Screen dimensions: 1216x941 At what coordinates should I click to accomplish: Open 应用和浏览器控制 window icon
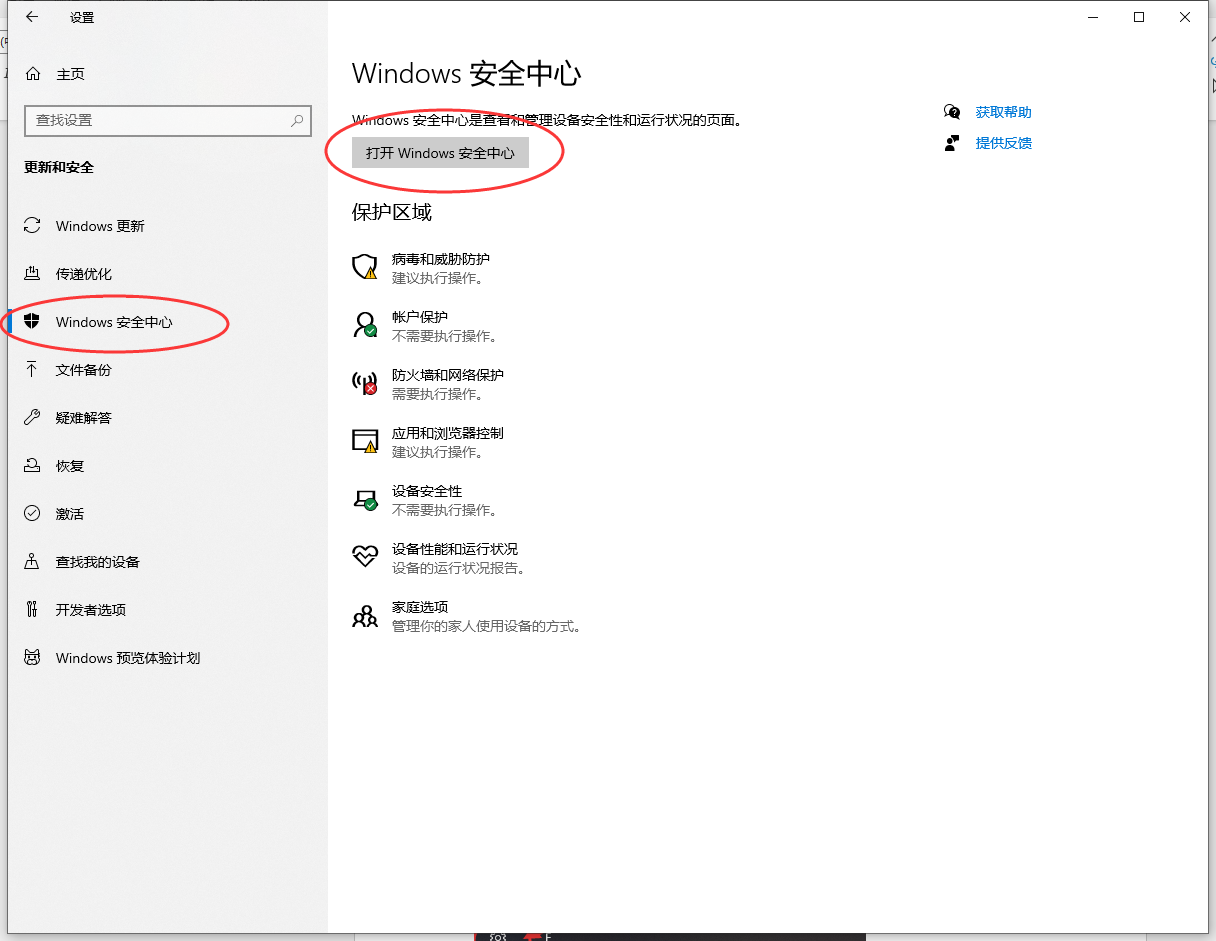click(365, 441)
